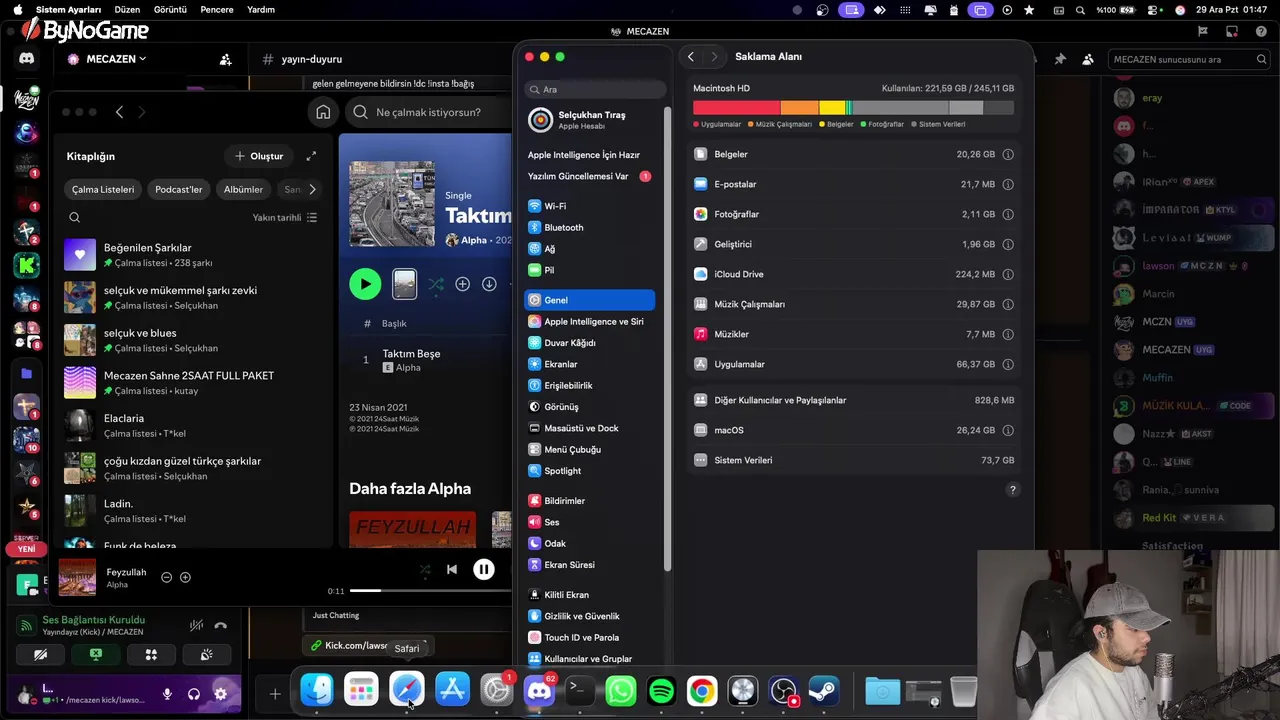Open info for macOS storage row
The width and height of the screenshot is (1280, 720).
tap(1008, 430)
